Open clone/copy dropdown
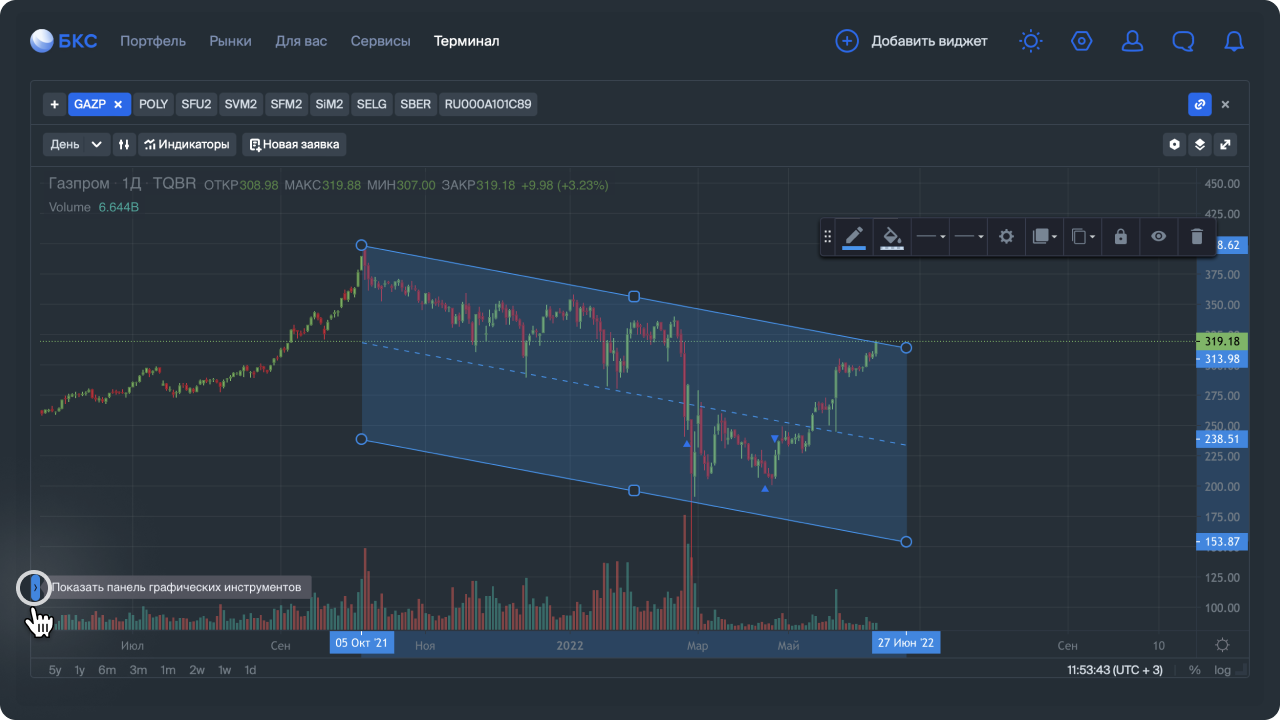Image resolution: width=1280 pixels, height=720 pixels. click(1083, 237)
